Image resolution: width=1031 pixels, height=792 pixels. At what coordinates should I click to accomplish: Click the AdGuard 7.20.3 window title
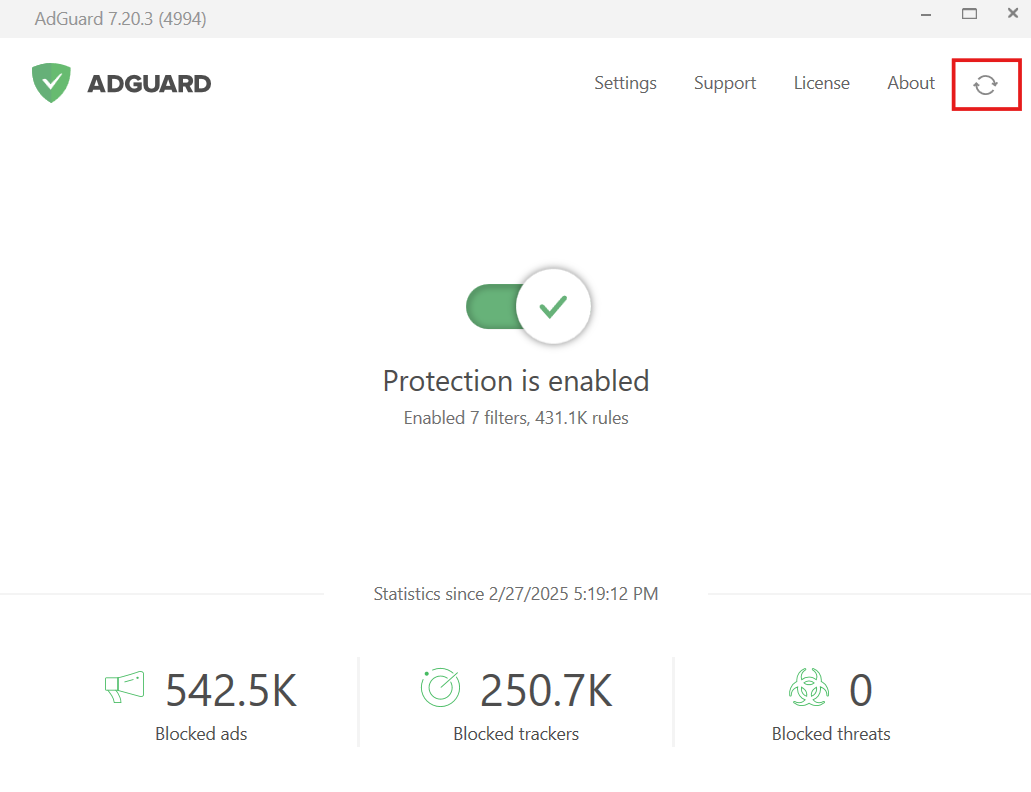120,18
